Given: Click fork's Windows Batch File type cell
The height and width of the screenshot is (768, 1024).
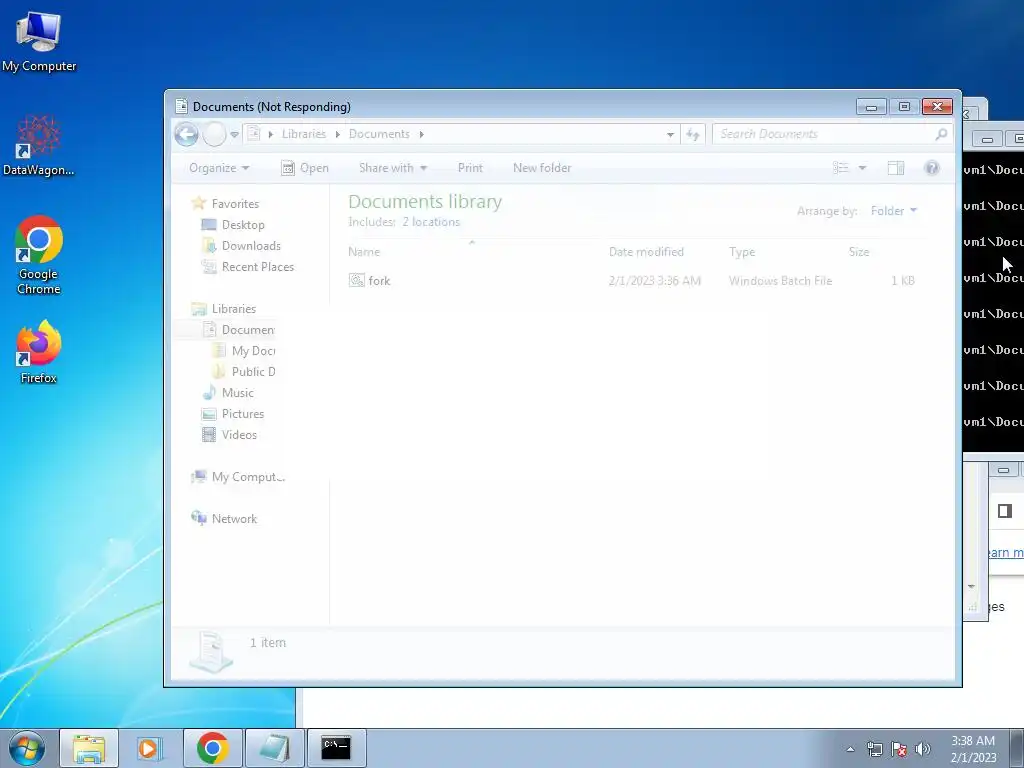Looking at the screenshot, I should point(780,281).
